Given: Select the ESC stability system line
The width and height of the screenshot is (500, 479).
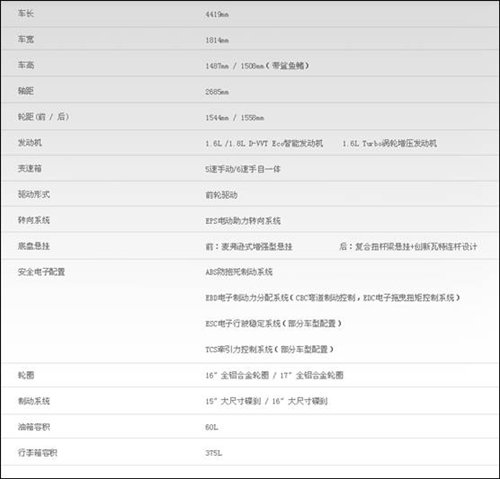Looking at the screenshot, I should click(x=273, y=323).
